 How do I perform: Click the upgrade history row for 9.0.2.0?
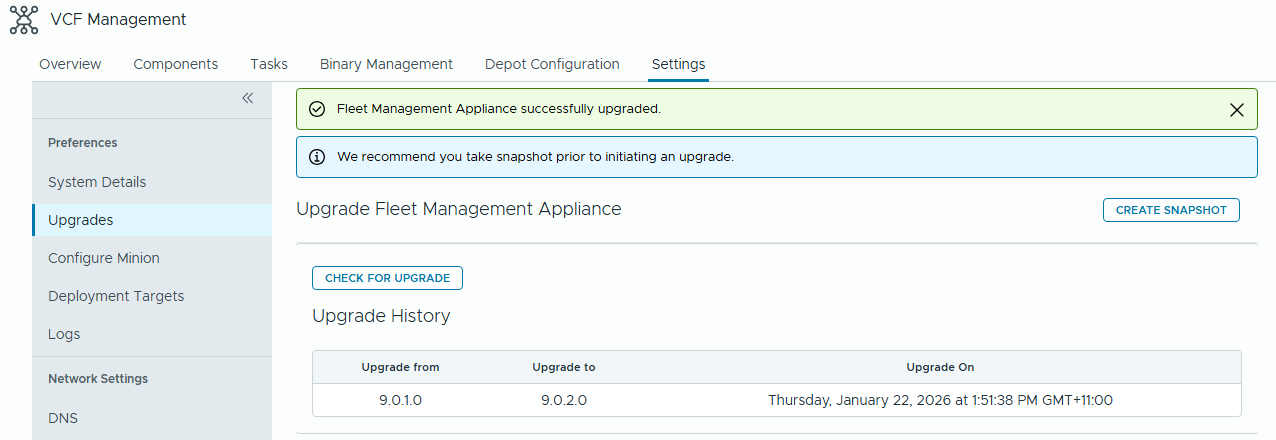point(776,400)
